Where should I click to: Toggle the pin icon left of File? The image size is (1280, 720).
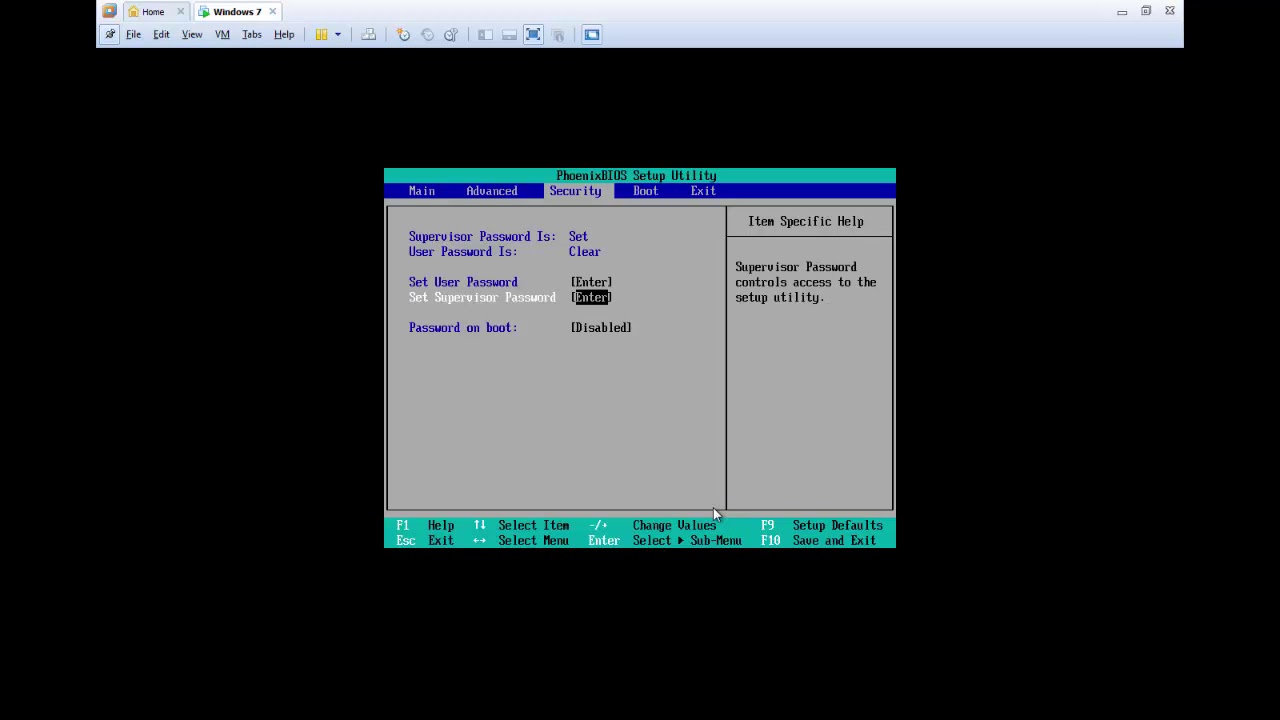click(110, 35)
